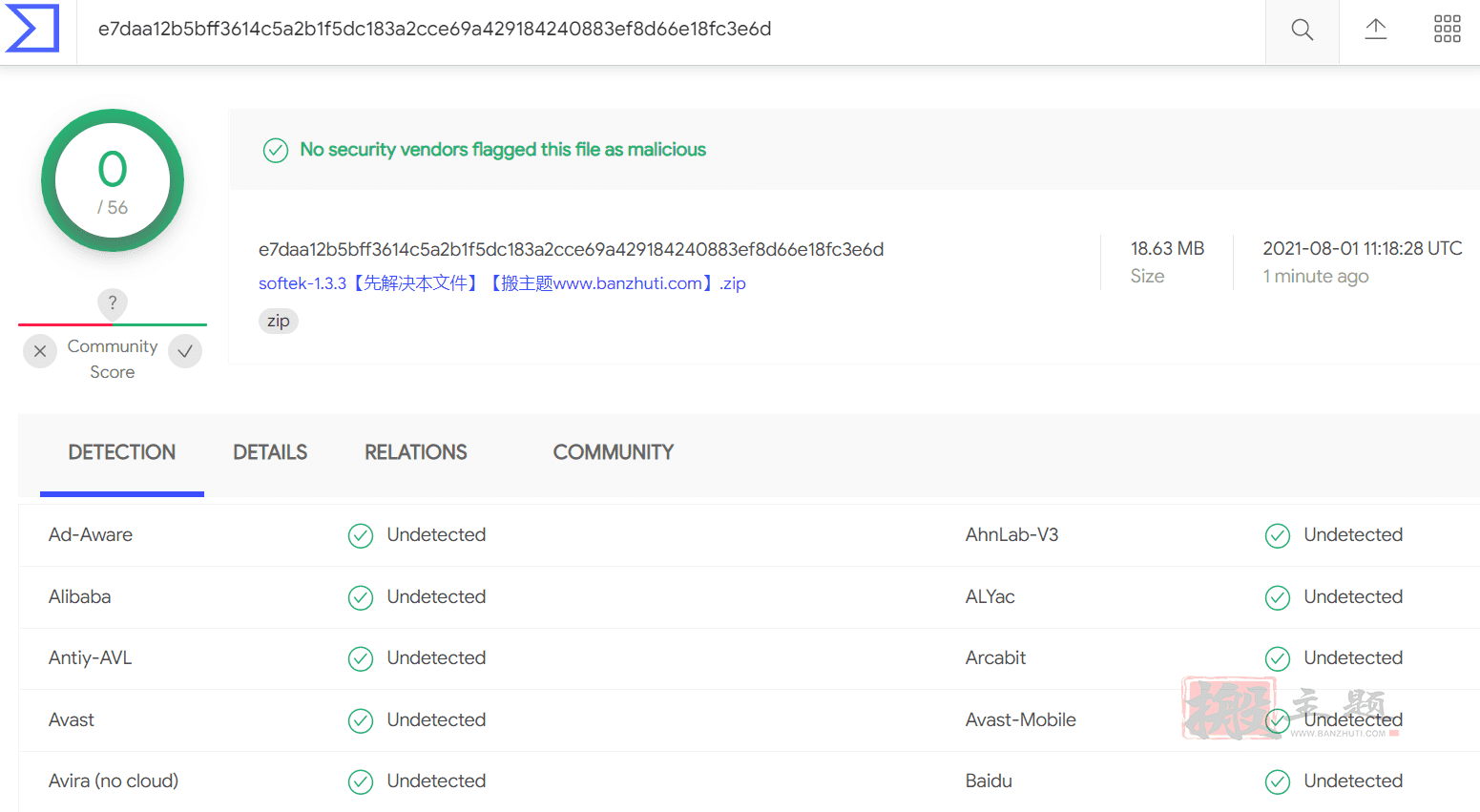Click Ad-Aware's undetected check icon

pos(361,536)
